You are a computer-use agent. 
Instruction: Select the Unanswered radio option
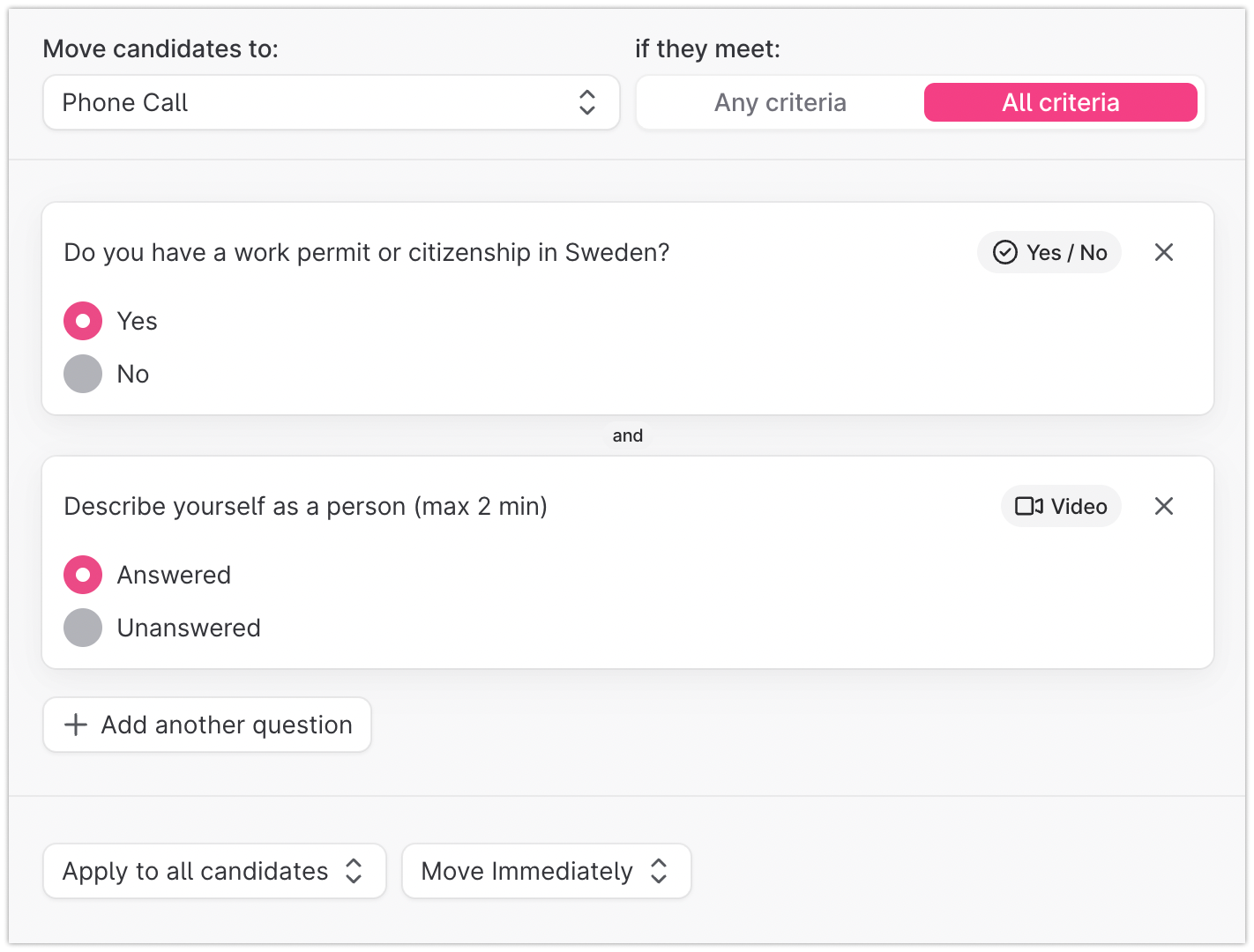coord(83,628)
